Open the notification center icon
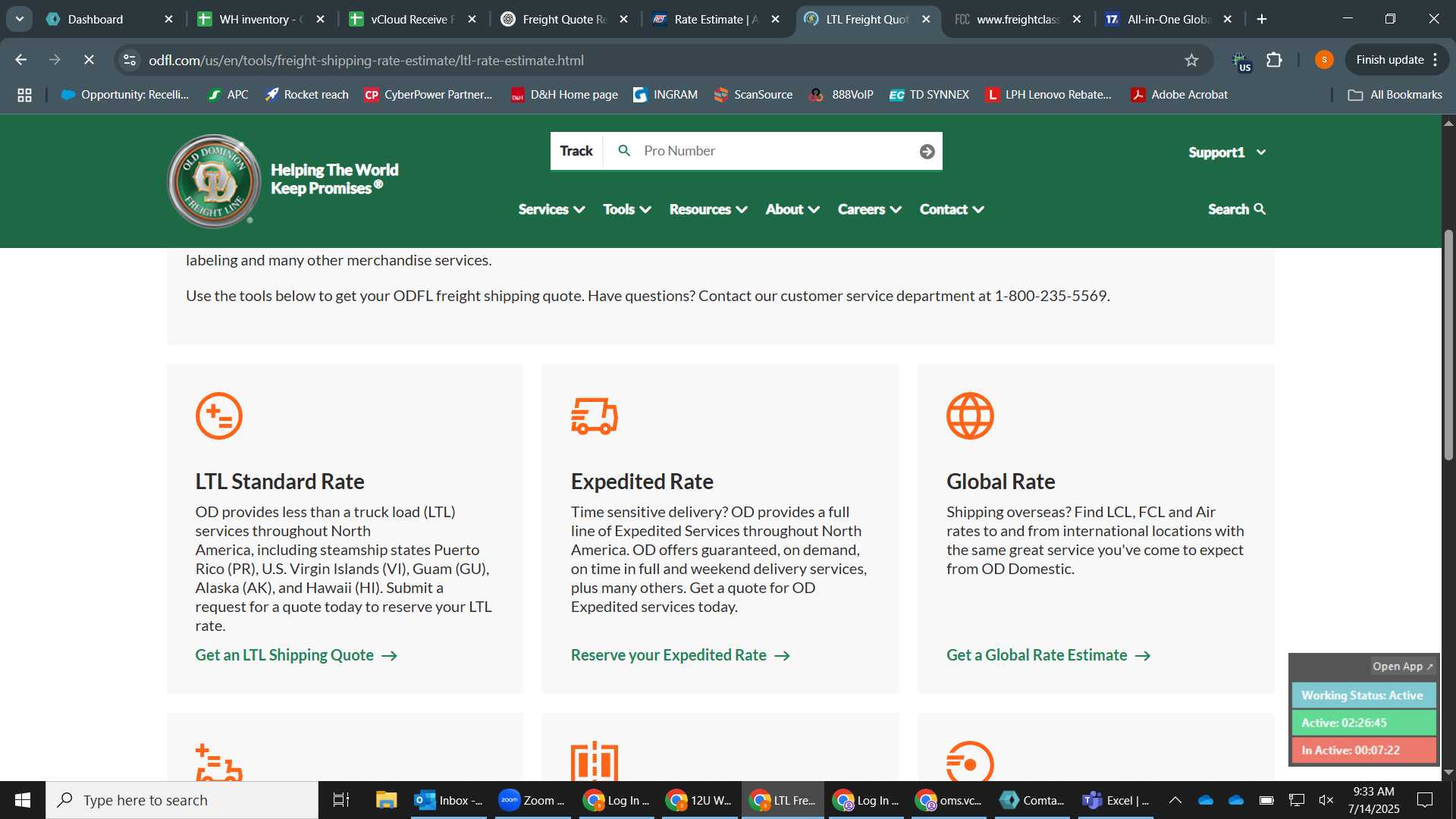 (x=1425, y=800)
